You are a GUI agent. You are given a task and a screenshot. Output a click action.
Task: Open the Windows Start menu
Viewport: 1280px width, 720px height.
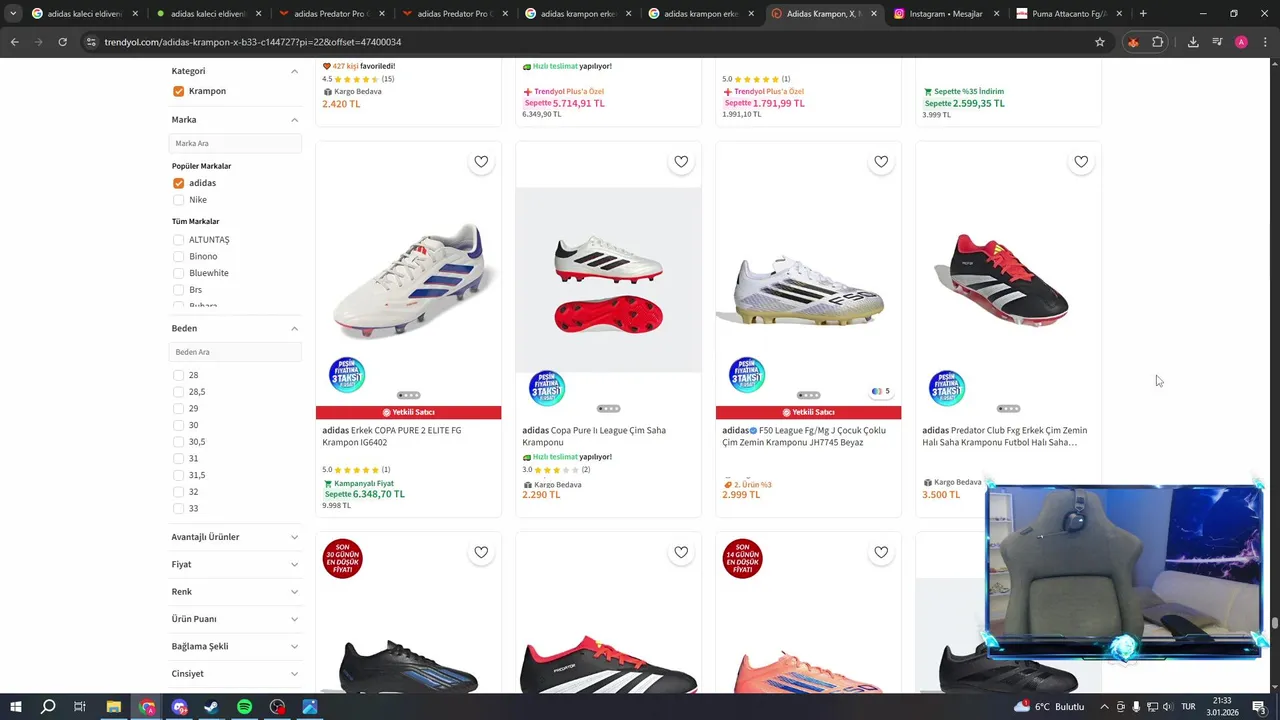pyautogui.click(x=16, y=707)
